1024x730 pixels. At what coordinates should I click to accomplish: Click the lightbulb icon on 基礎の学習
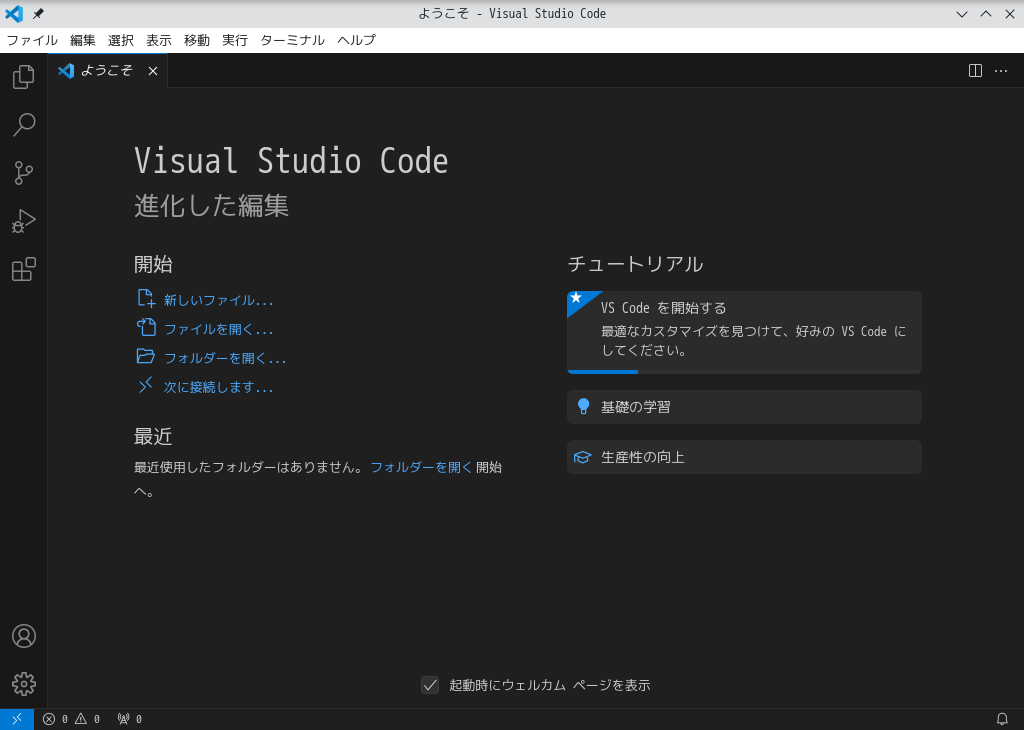coord(583,407)
